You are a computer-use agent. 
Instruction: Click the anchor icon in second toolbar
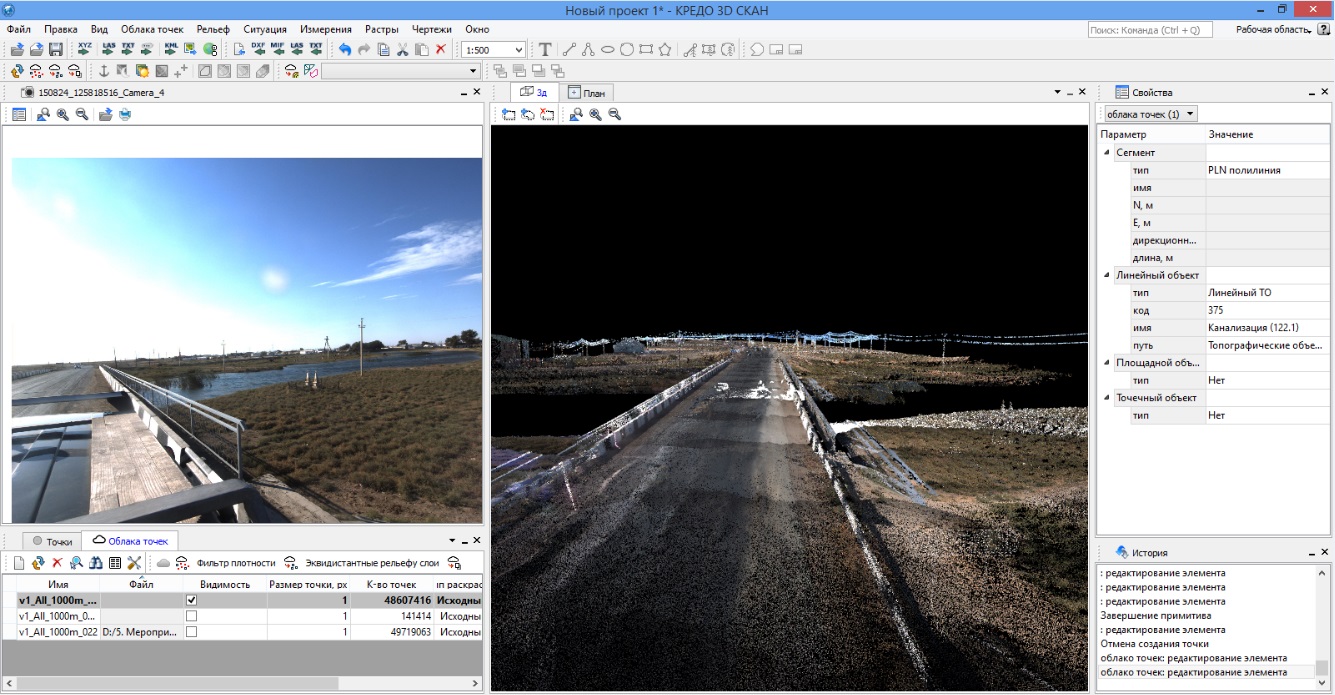point(103,71)
